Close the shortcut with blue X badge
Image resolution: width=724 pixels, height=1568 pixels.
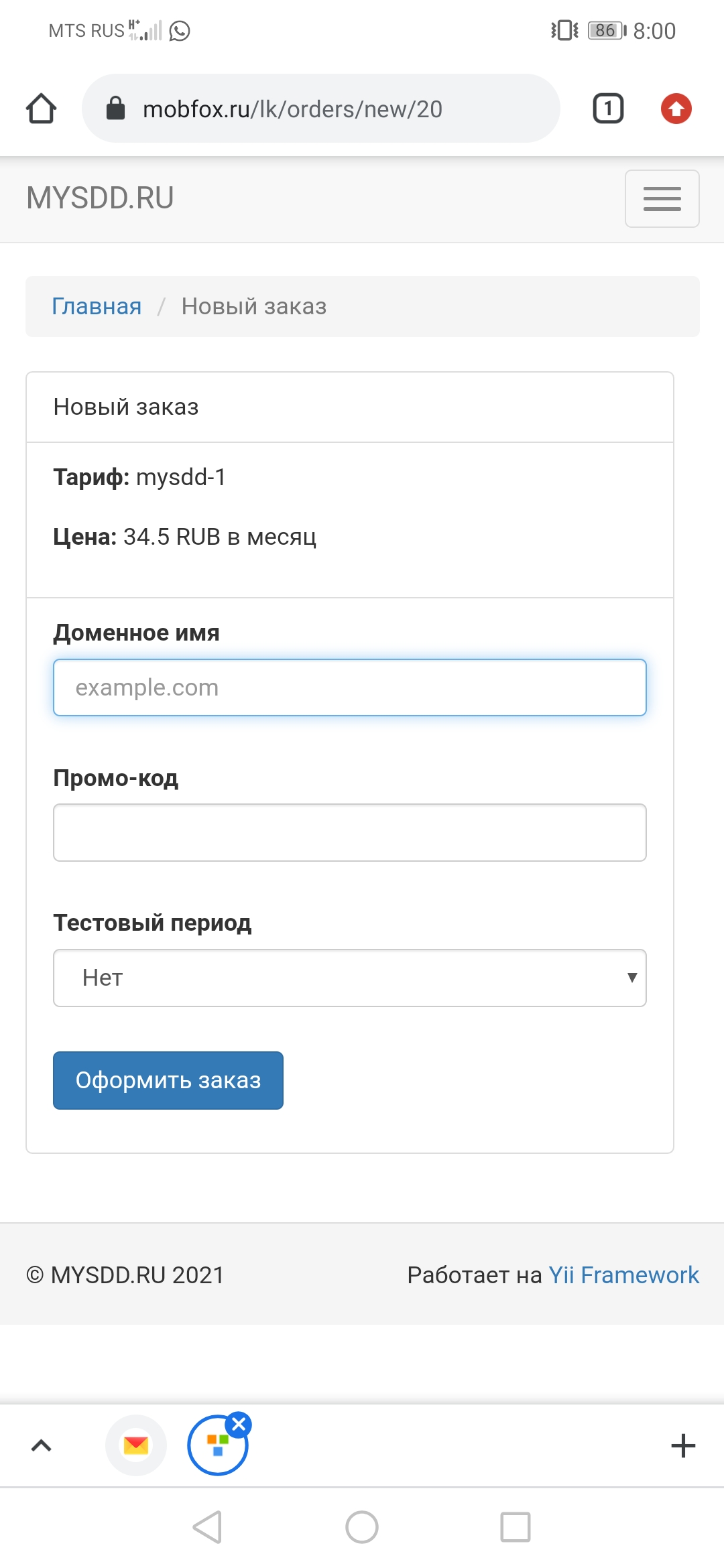point(239,1424)
